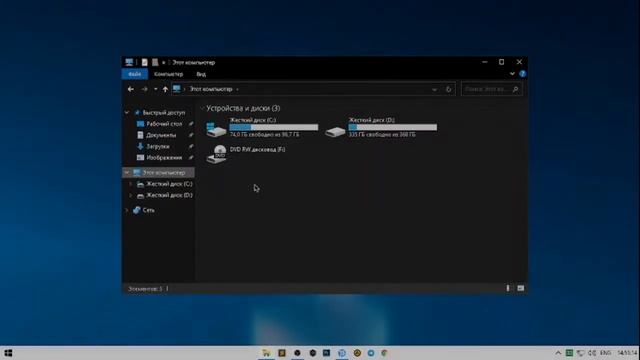Click the computer icon in title bar
Image resolution: width=640 pixels, height=360 pixels.
pos(129,62)
